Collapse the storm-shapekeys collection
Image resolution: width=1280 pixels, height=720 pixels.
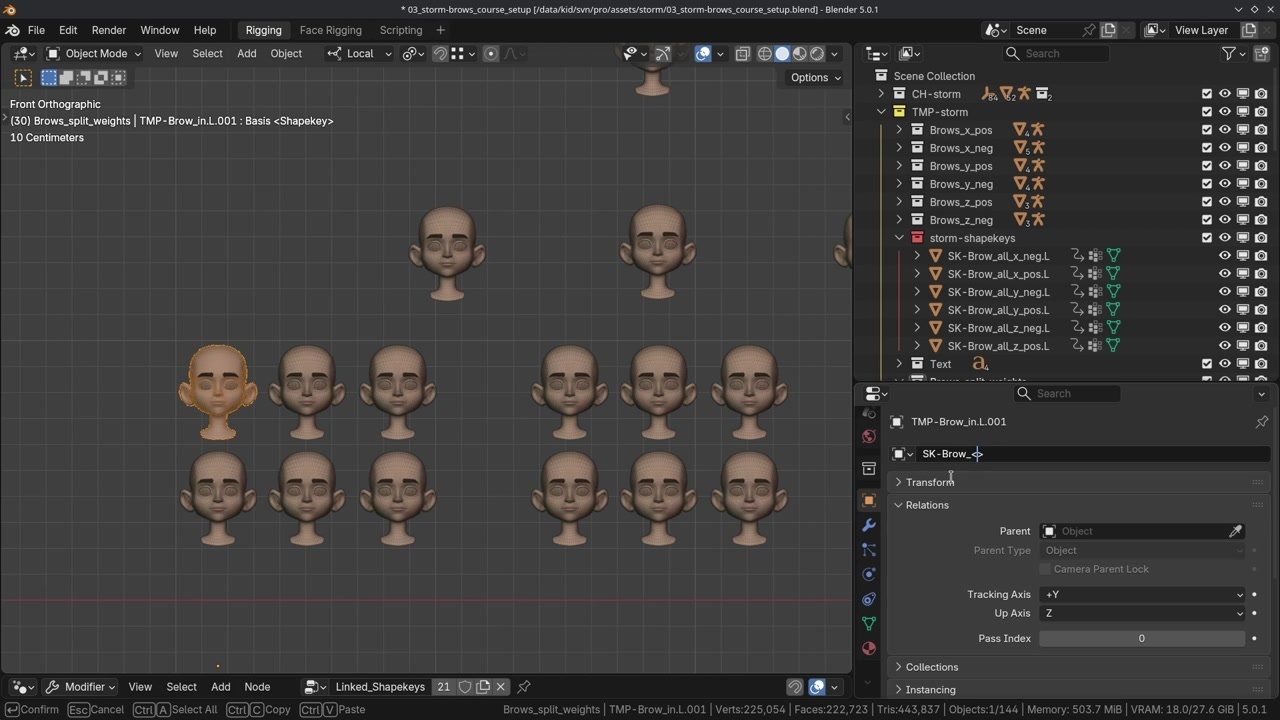tap(899, 238)
